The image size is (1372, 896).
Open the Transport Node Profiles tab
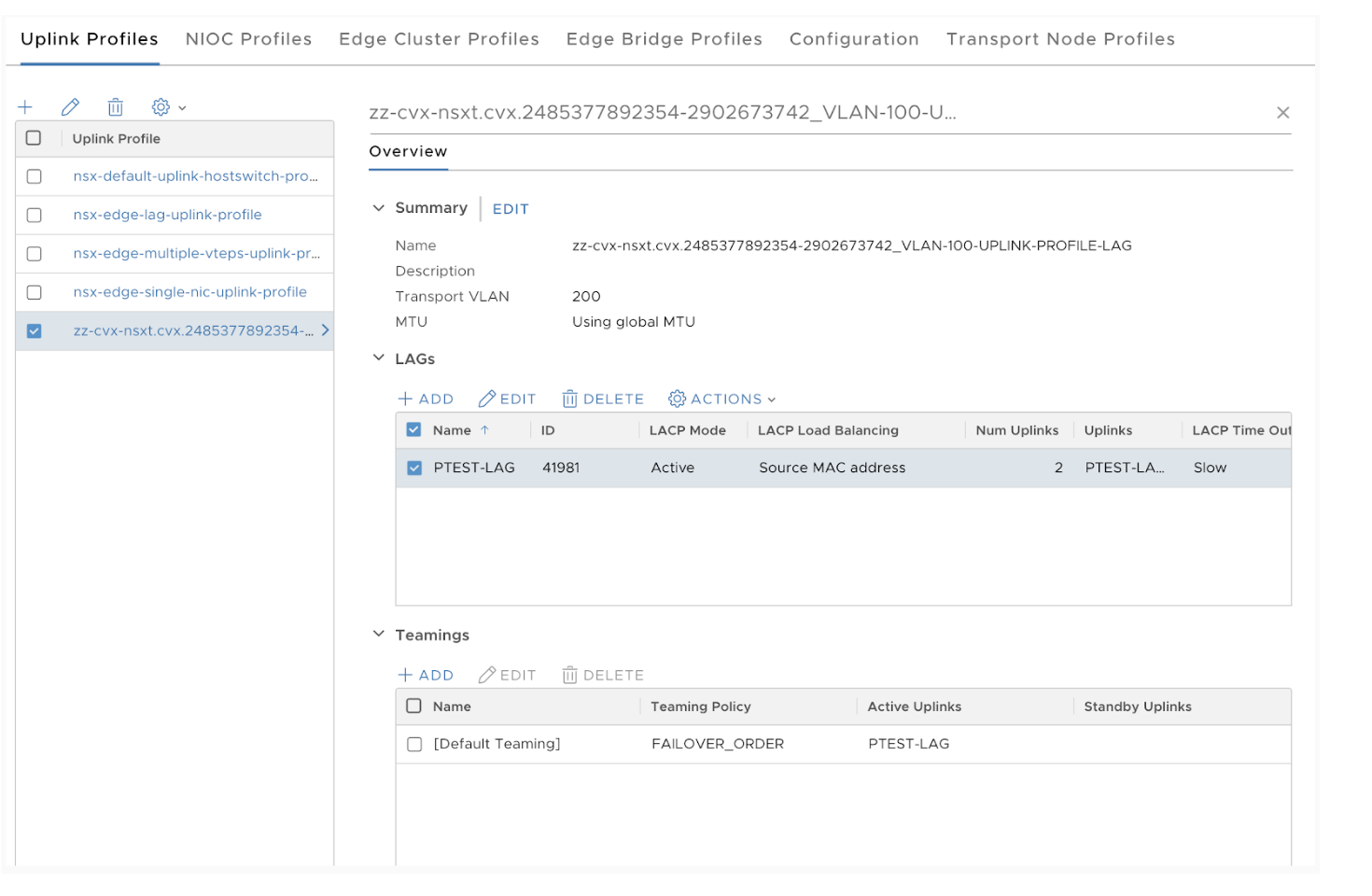[x=1060, y=39]
